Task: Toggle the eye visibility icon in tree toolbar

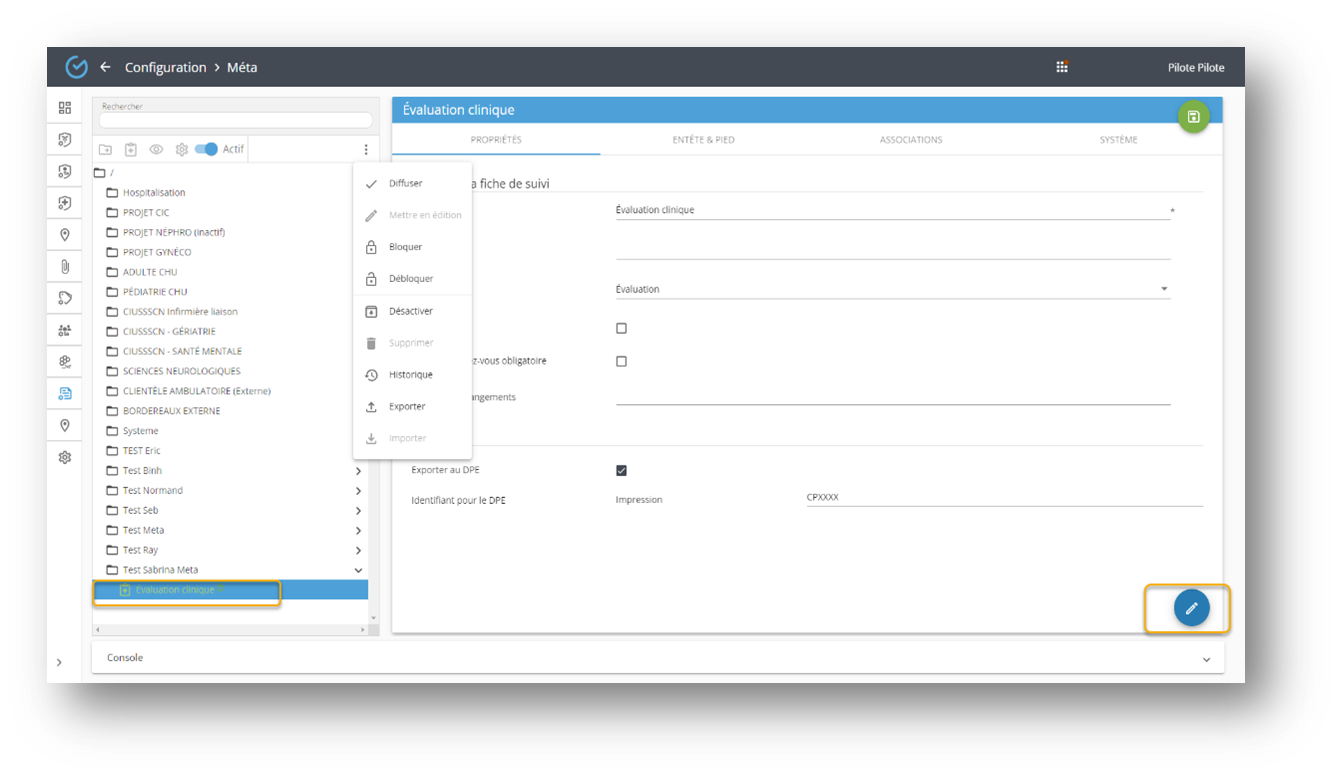Action: point(156,149)
